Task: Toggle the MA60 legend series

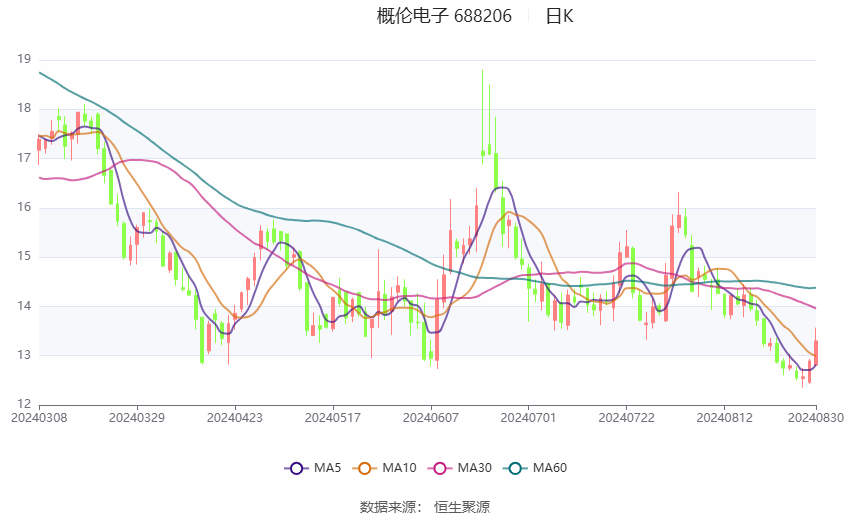Action: [535, 468]
